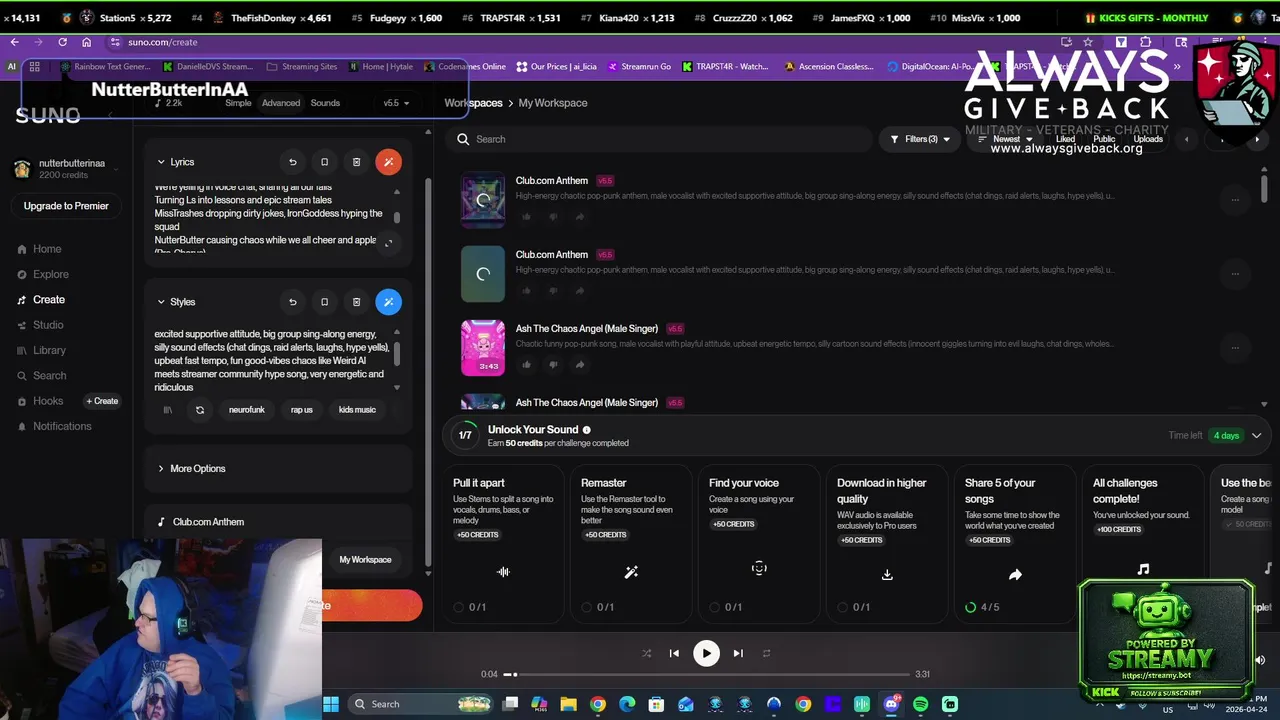The width and height of the screenshot is (1280, 720).
Task: Click the blue Styles magic wand button
Action: pos(388,302)
